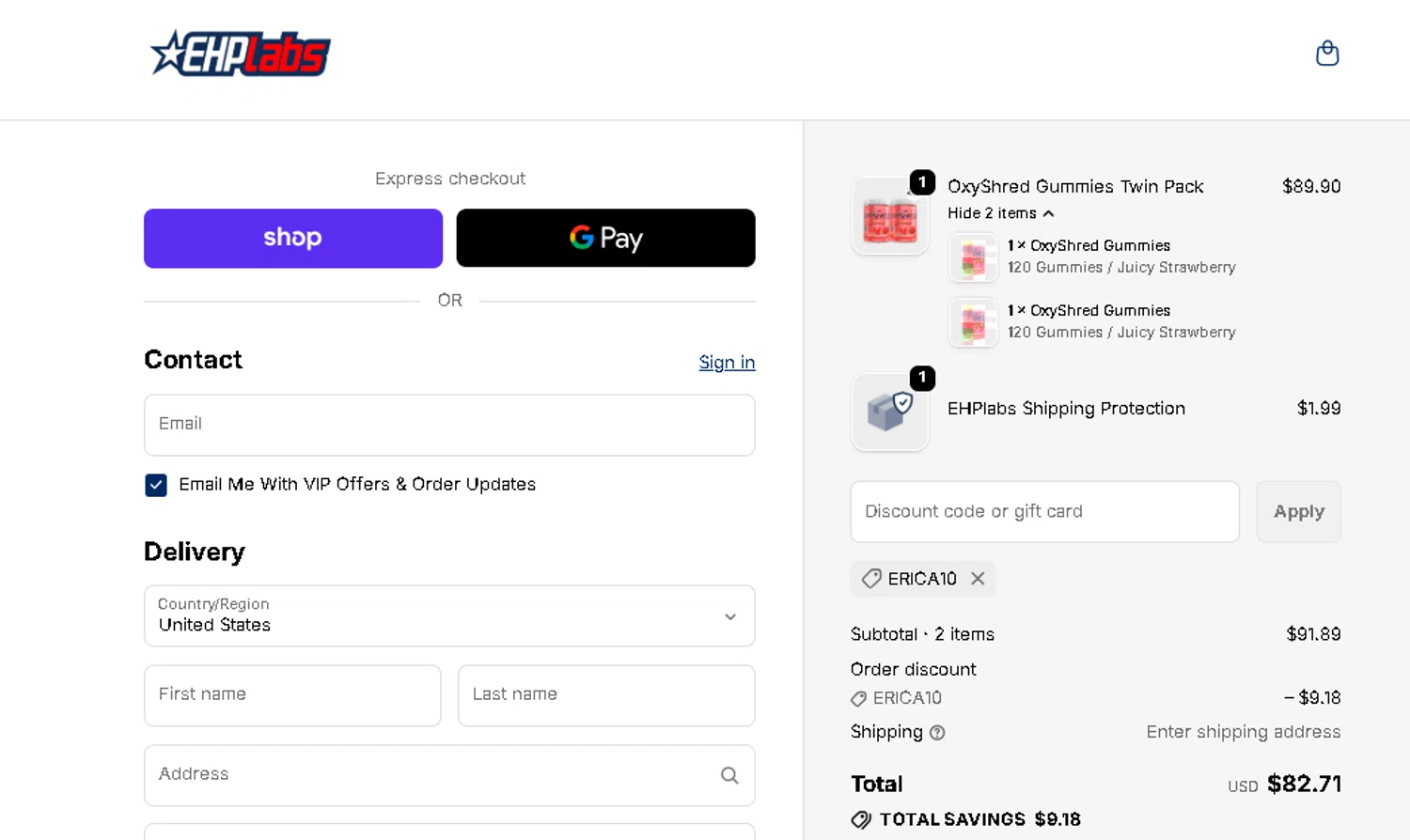Focus the Email input field
Image resolution: width=1410 pixels, height=840 pixels.
point(449,425)
